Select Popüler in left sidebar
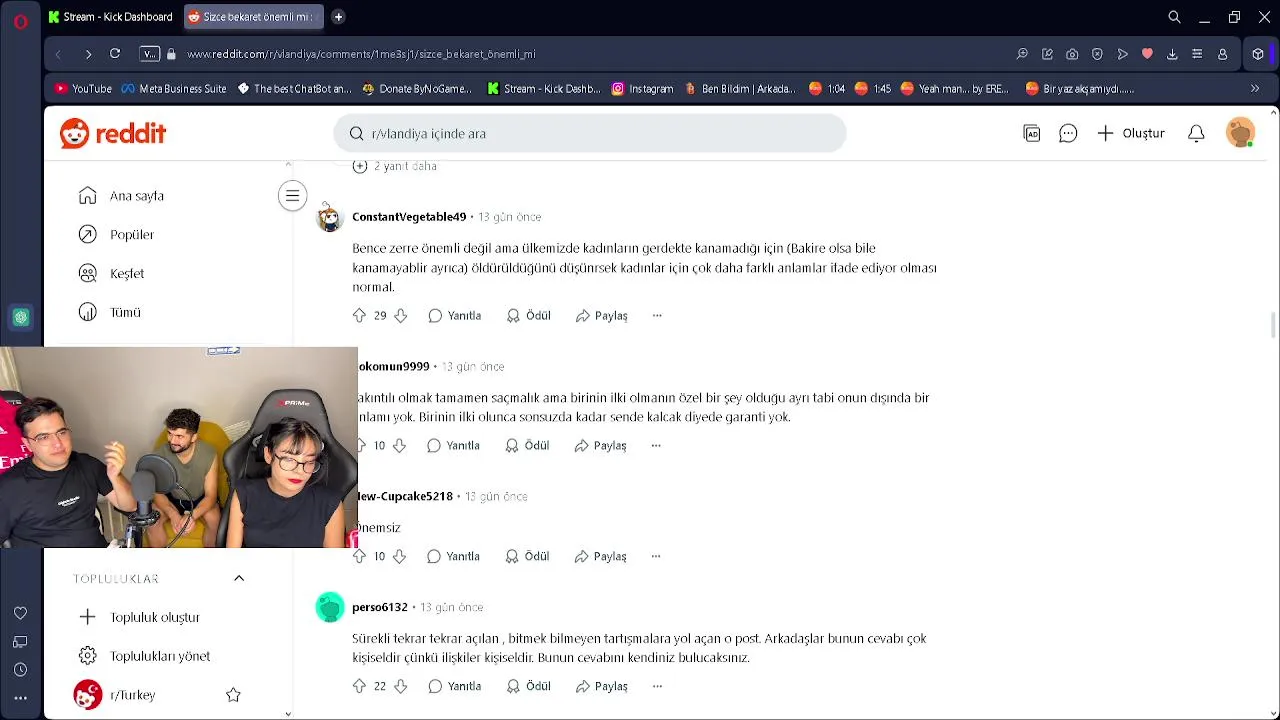The image size is (1280, 720). click(132, 234)
